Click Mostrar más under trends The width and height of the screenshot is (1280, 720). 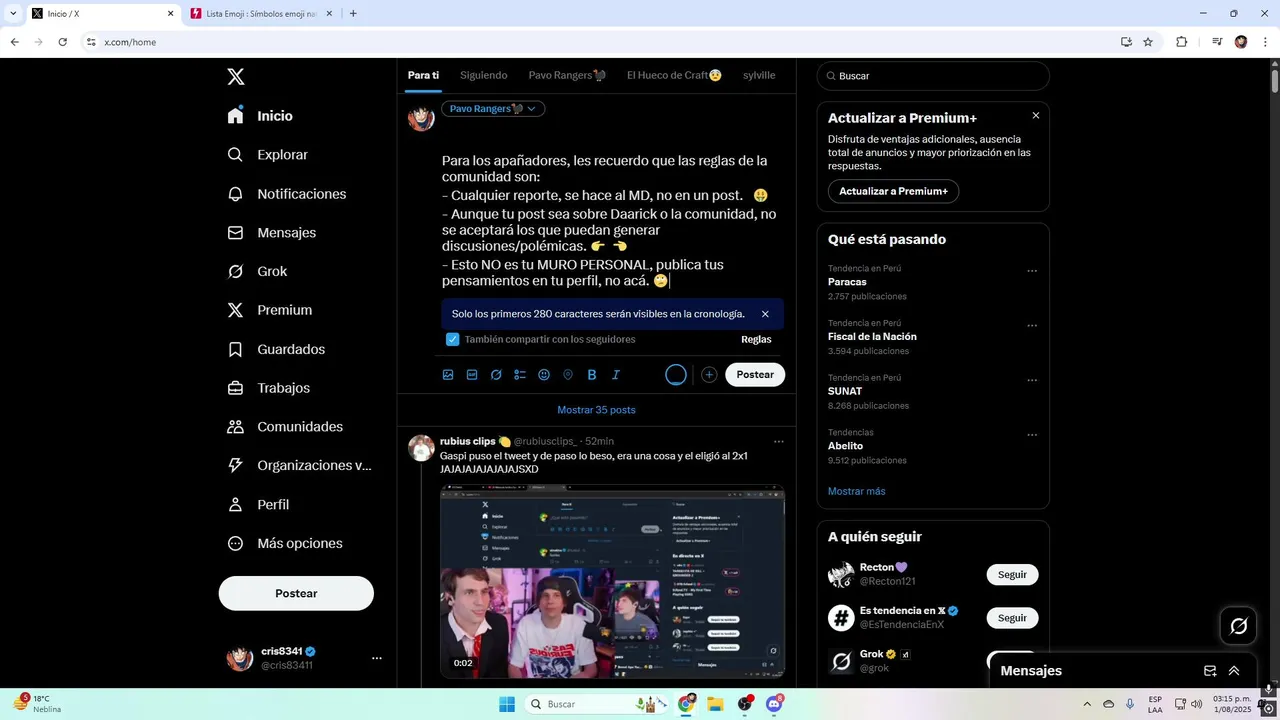(856, 491)
